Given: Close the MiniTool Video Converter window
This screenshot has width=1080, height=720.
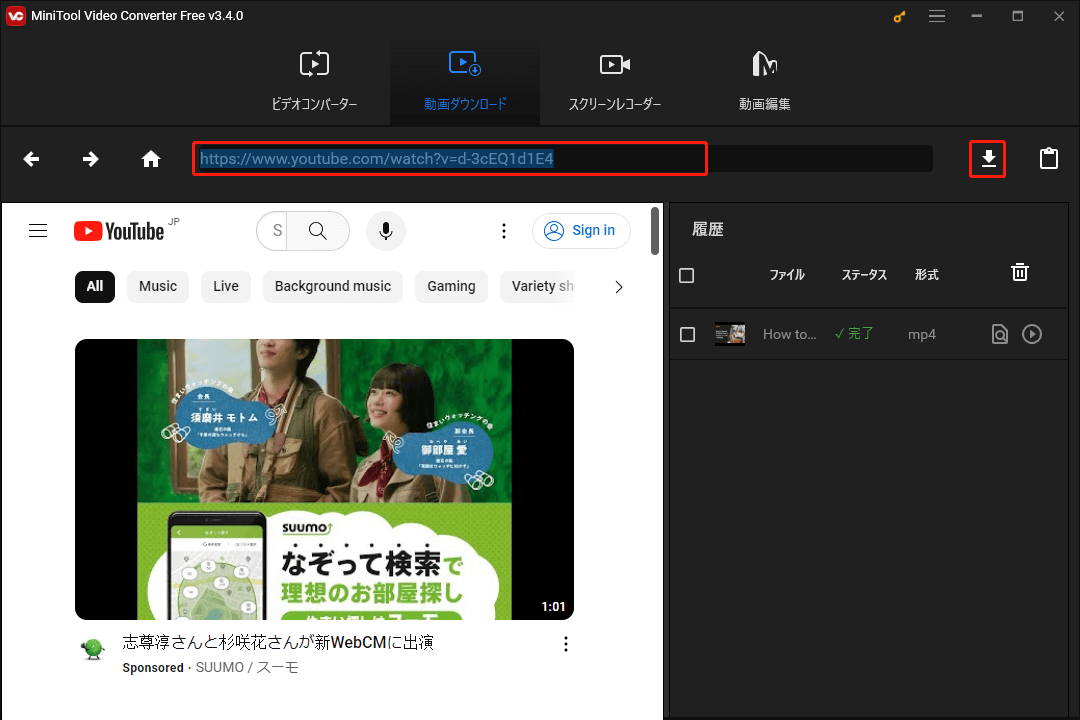Looking at the screenshot, I should pyautogui.click(x=1059, y=16).
